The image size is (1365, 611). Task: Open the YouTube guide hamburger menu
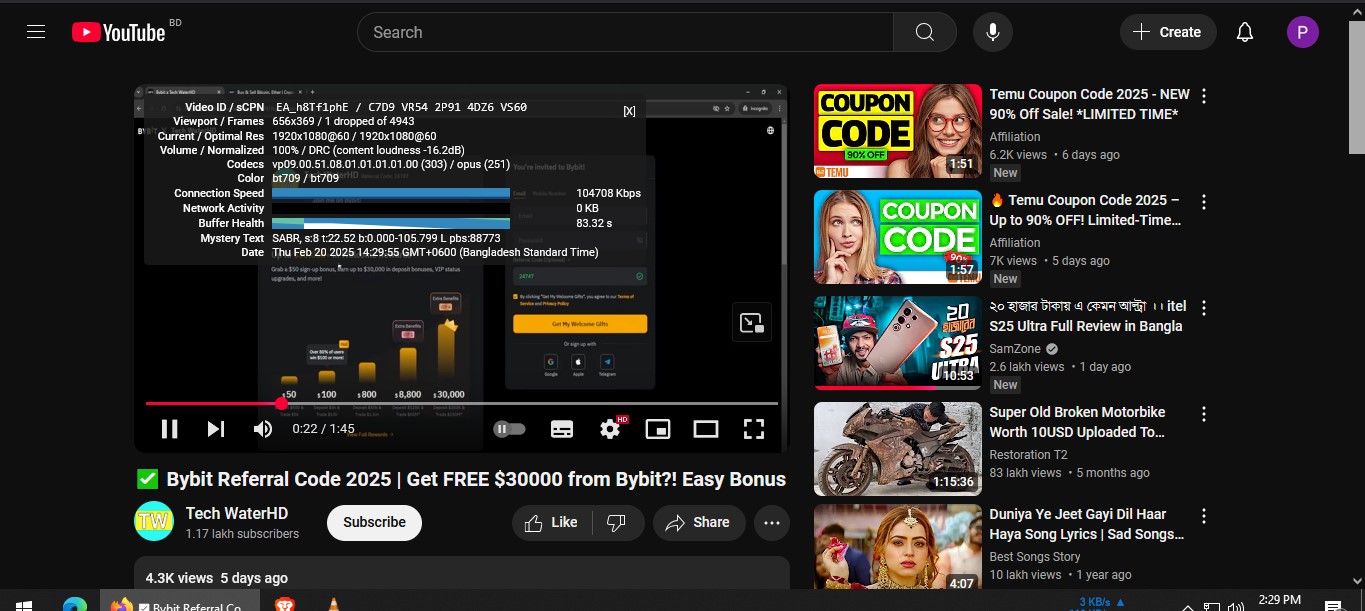[x=36, y=32]
